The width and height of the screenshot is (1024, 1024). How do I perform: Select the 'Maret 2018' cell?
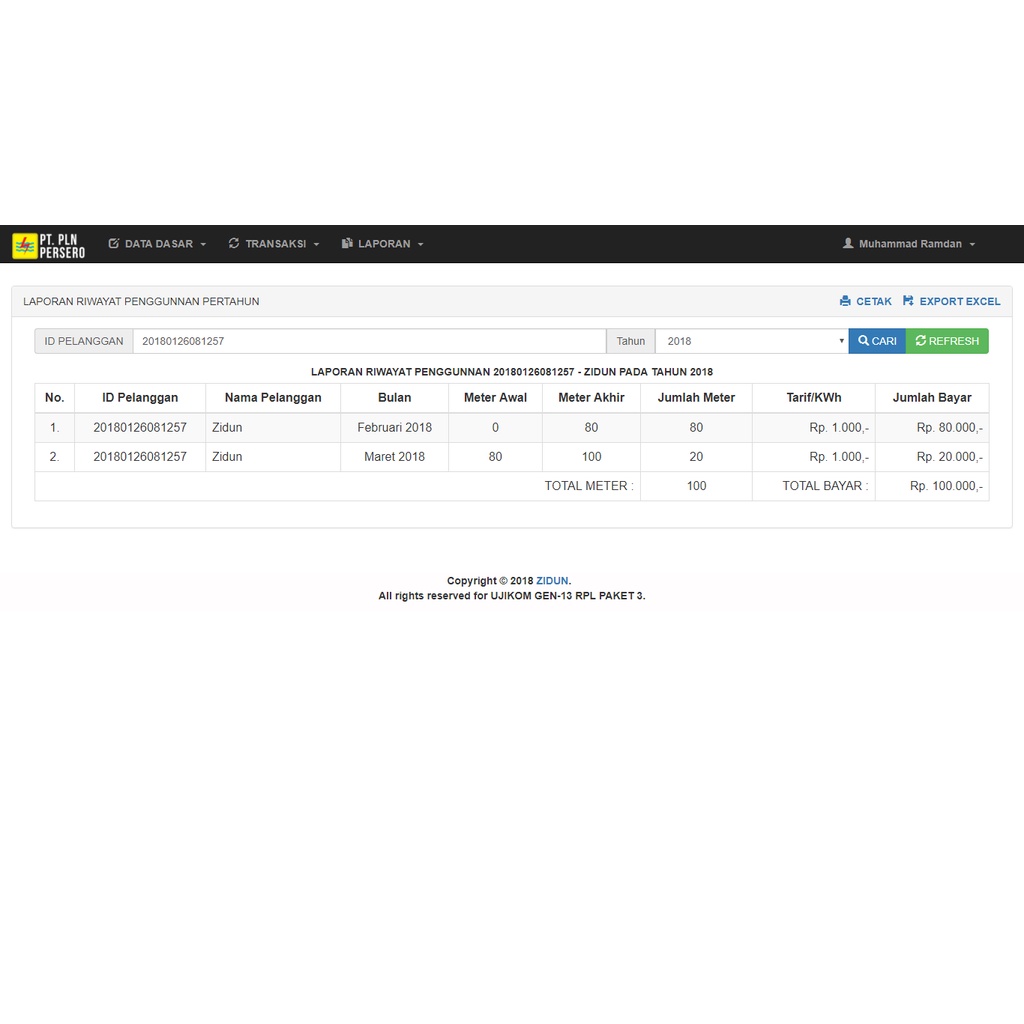[394, 457]
